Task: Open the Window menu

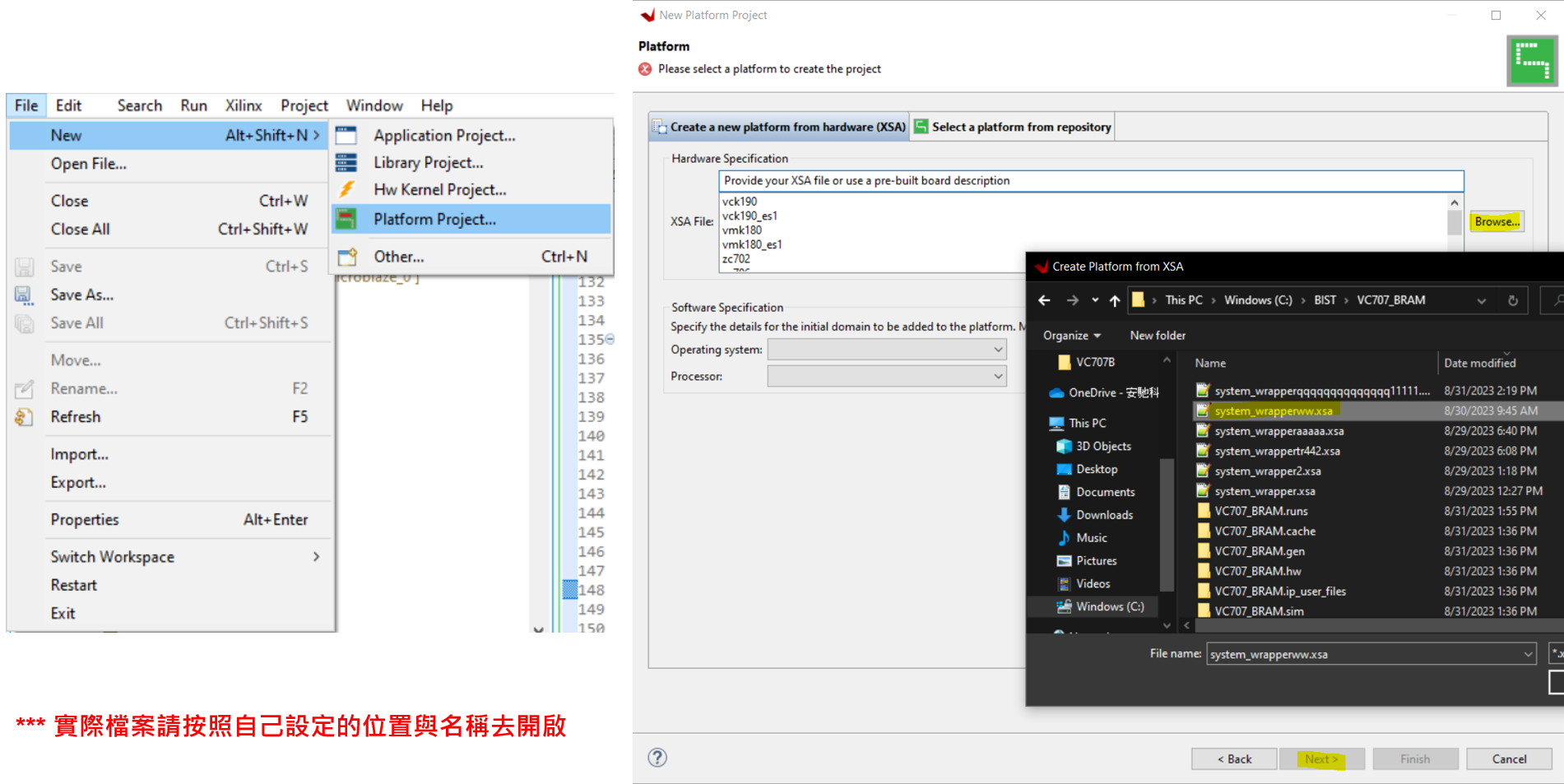Action: (x=374, y=105)
